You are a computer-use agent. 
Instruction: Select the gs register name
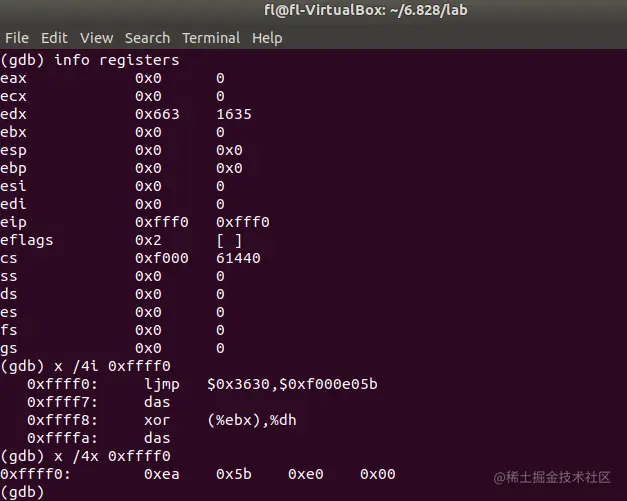click(9, 349)
